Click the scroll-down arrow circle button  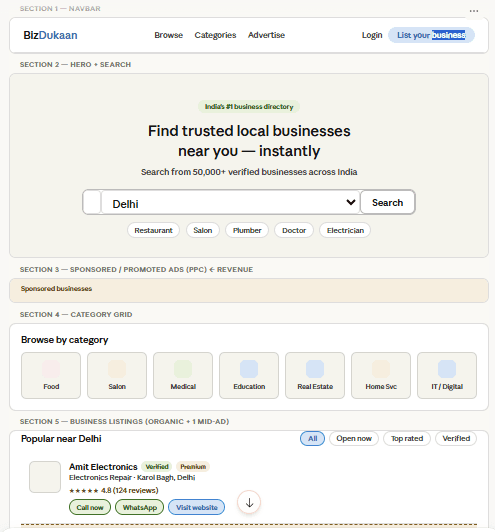coord(249,502)
